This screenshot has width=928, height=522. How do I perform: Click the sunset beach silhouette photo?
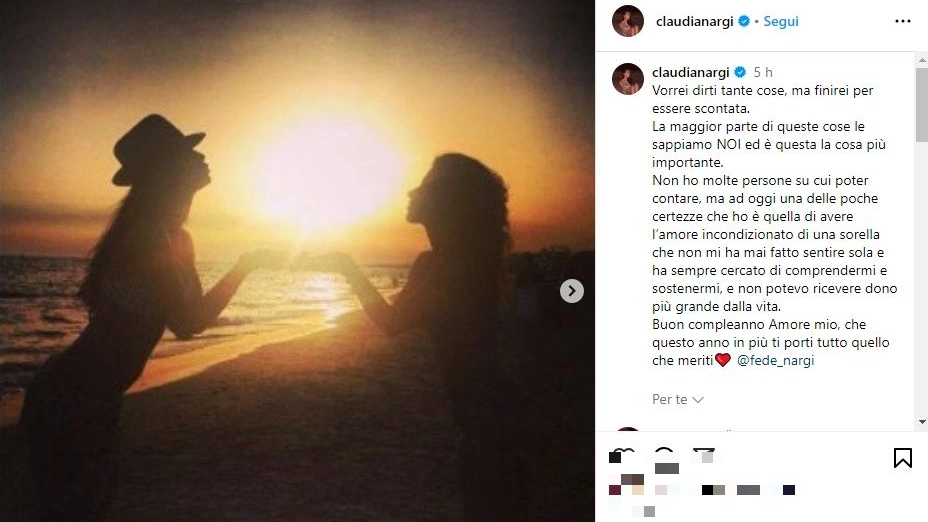pos(297,261)
